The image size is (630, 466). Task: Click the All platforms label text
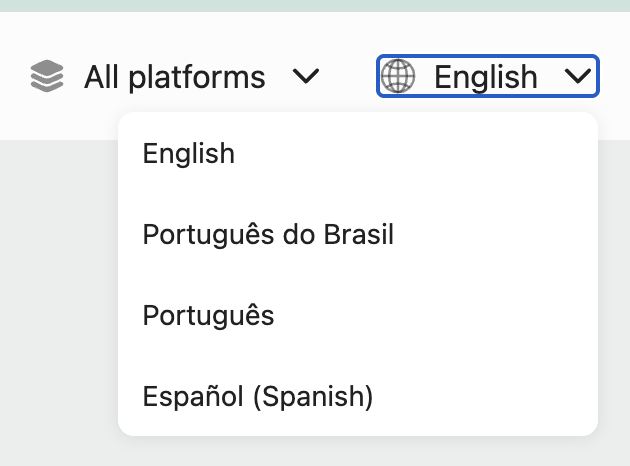click(175, 77)
